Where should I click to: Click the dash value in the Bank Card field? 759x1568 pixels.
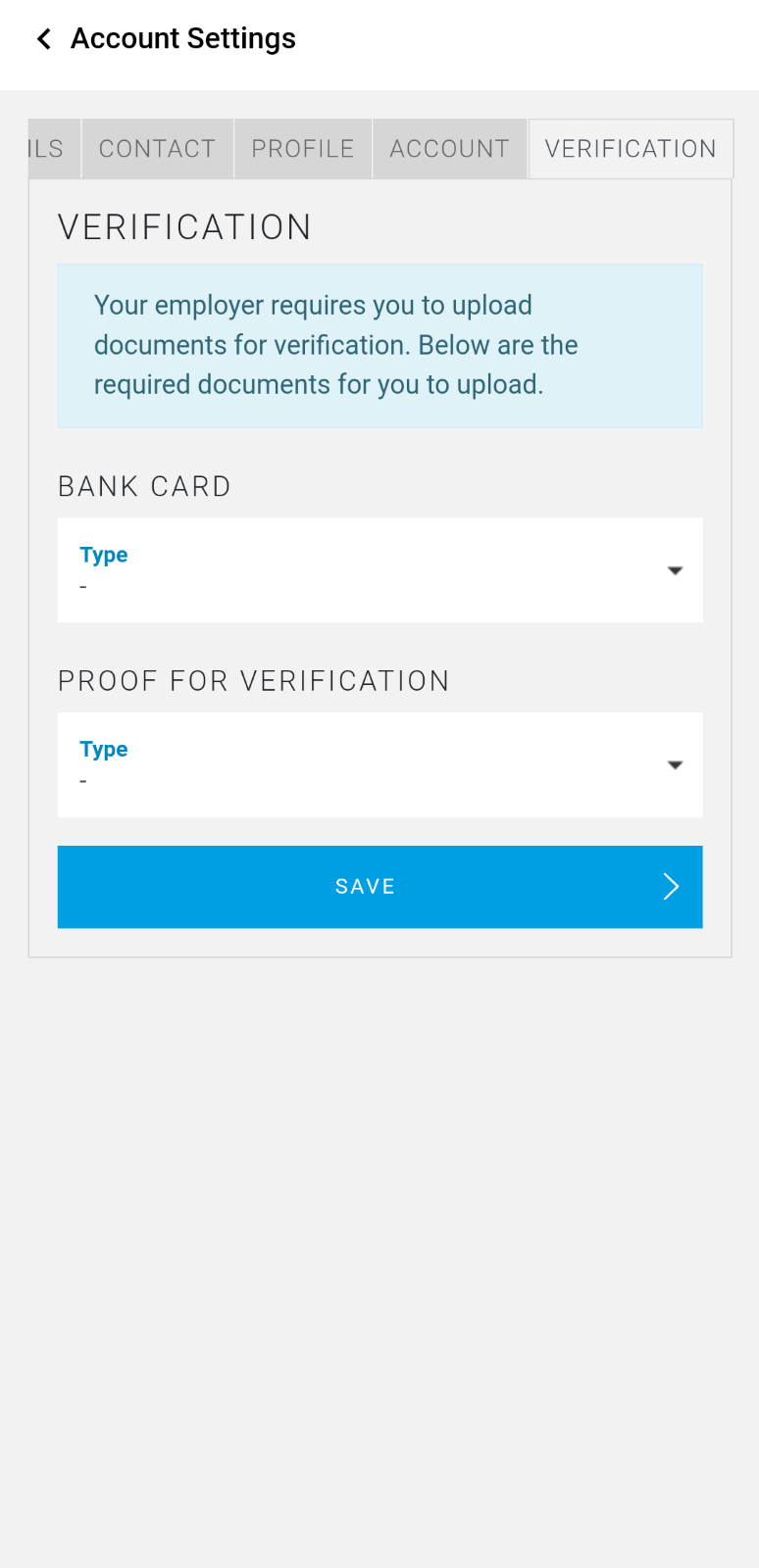[83, 587]
